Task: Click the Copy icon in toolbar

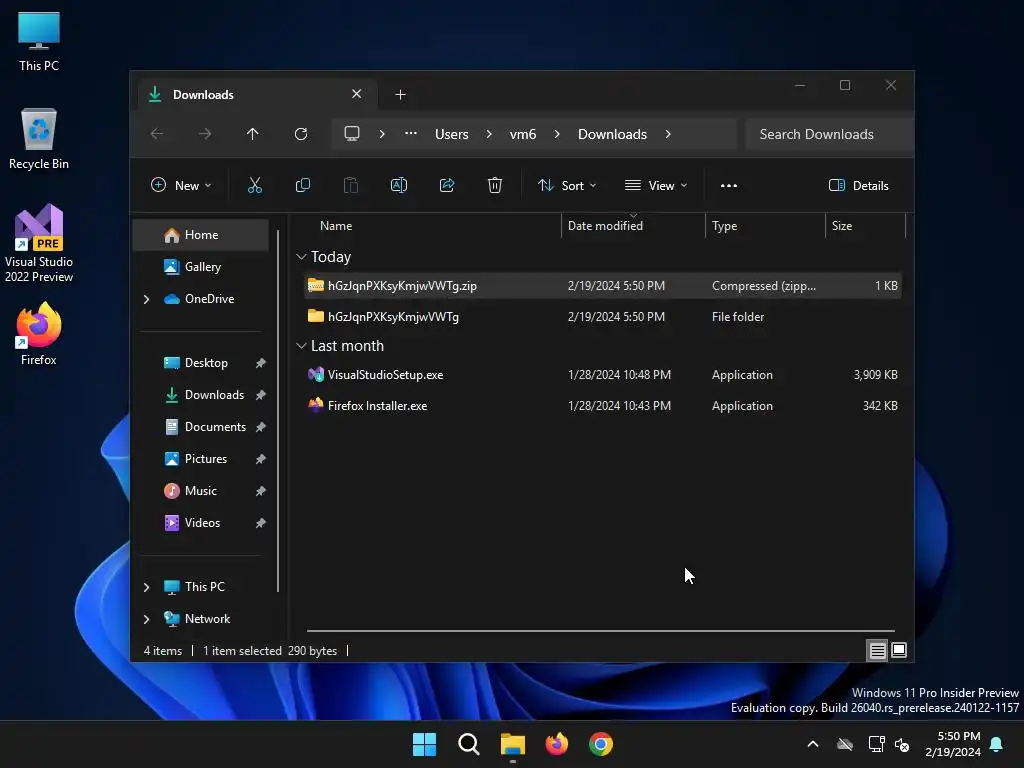Action: click(302, 185)
